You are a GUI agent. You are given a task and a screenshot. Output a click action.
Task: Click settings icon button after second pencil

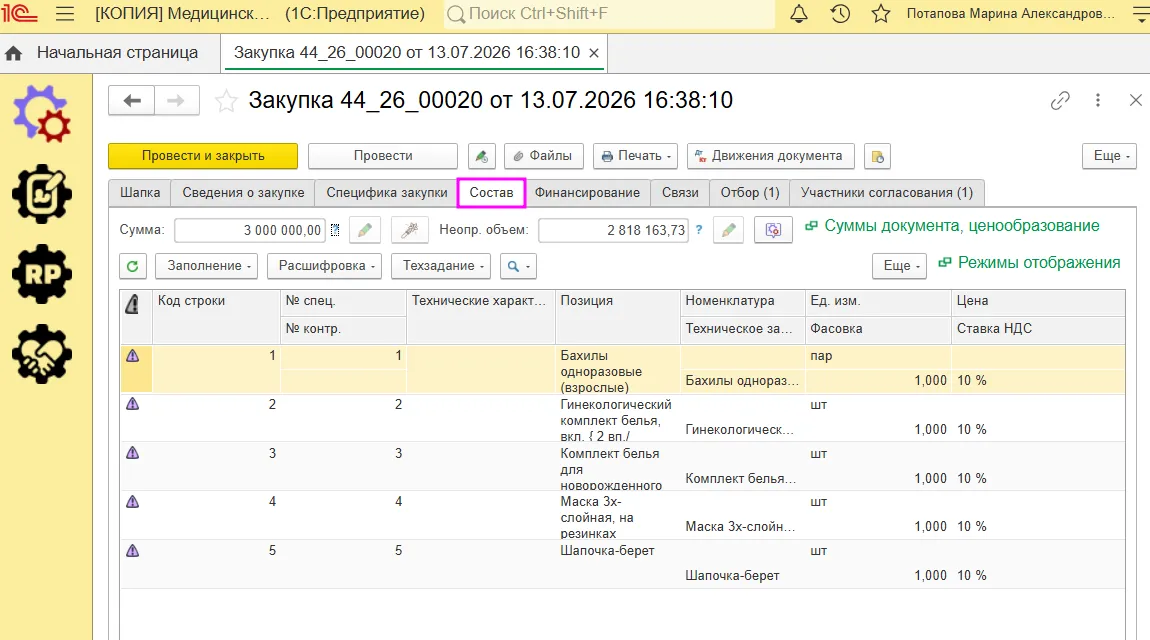773,230
